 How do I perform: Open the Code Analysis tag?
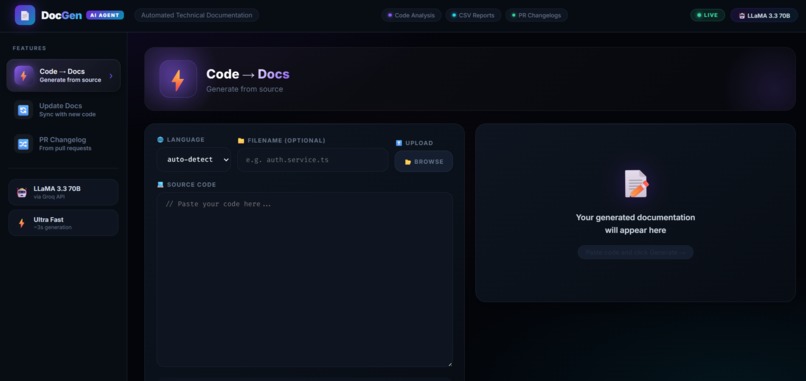click(411, 15)
